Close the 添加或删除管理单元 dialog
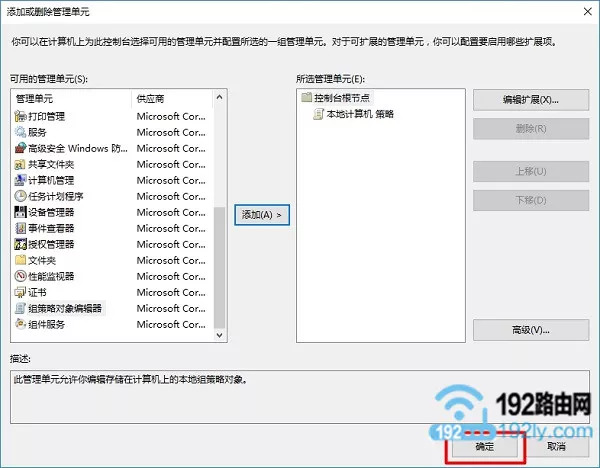Screen dimensions: 600x468 coord(587,11)
